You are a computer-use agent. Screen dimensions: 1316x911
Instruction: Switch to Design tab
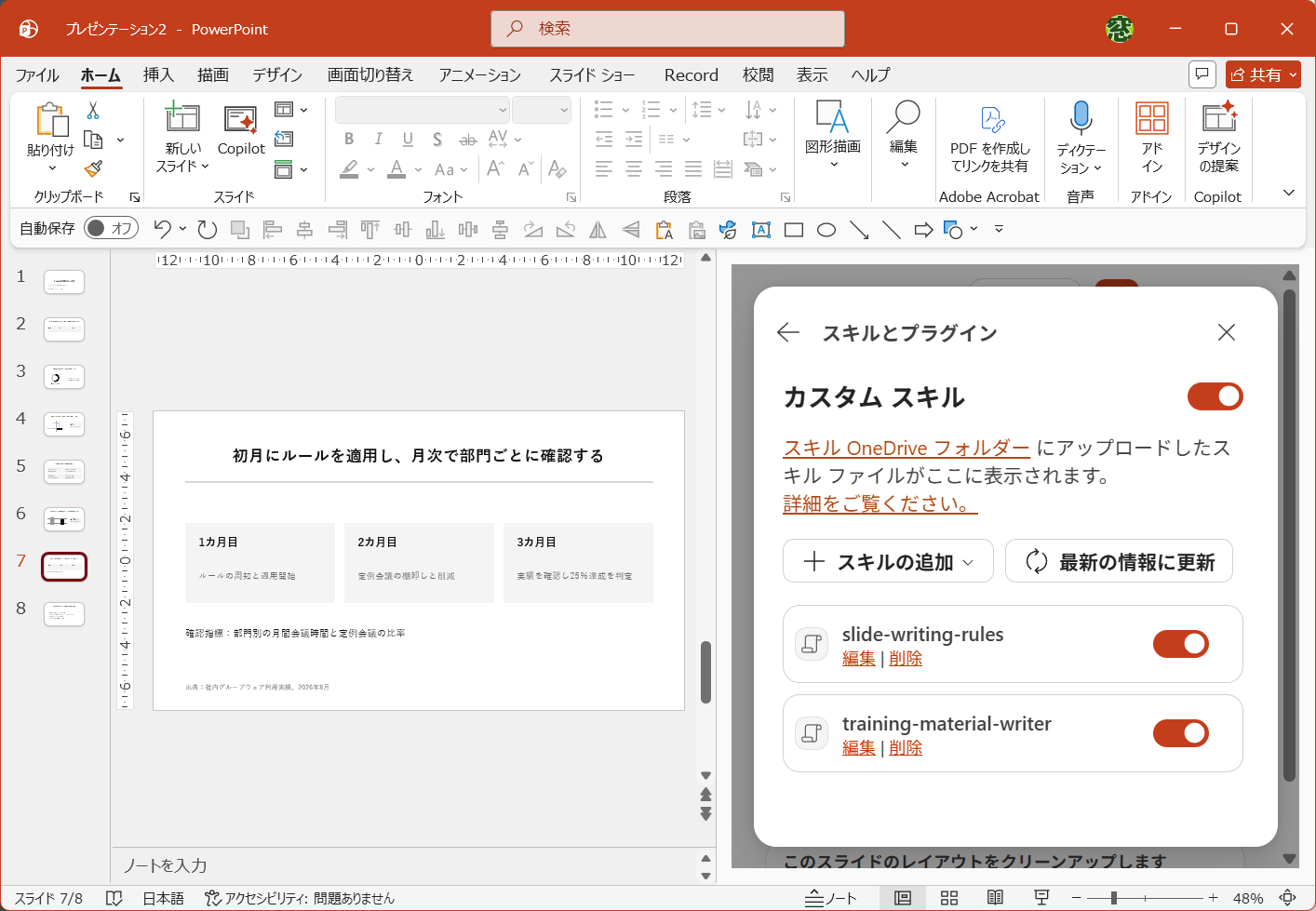click(277, 74)
